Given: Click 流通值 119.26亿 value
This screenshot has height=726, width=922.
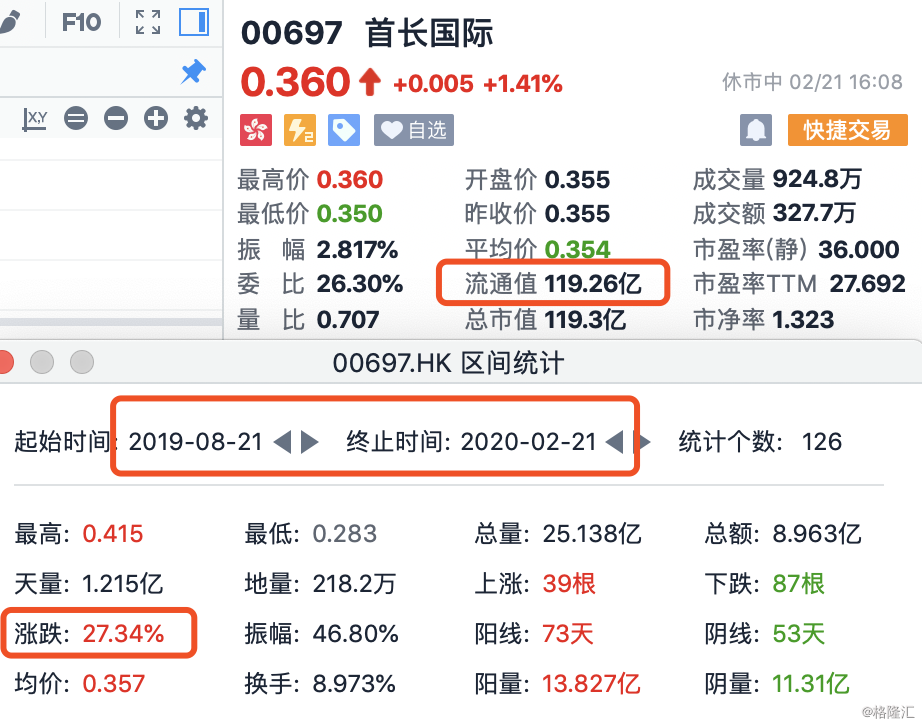Looking at the screenshot, I should pos(593,284).
